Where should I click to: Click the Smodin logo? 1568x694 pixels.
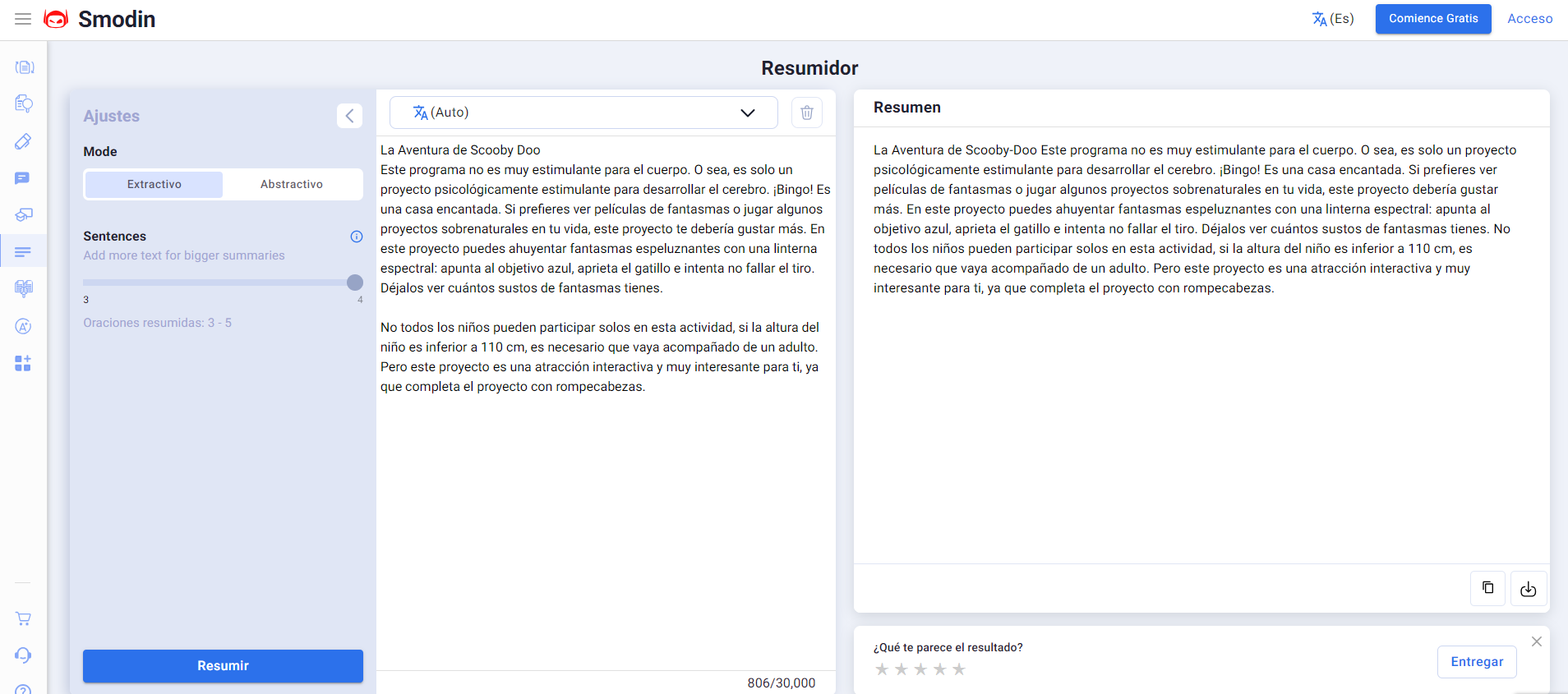(99, 19)
